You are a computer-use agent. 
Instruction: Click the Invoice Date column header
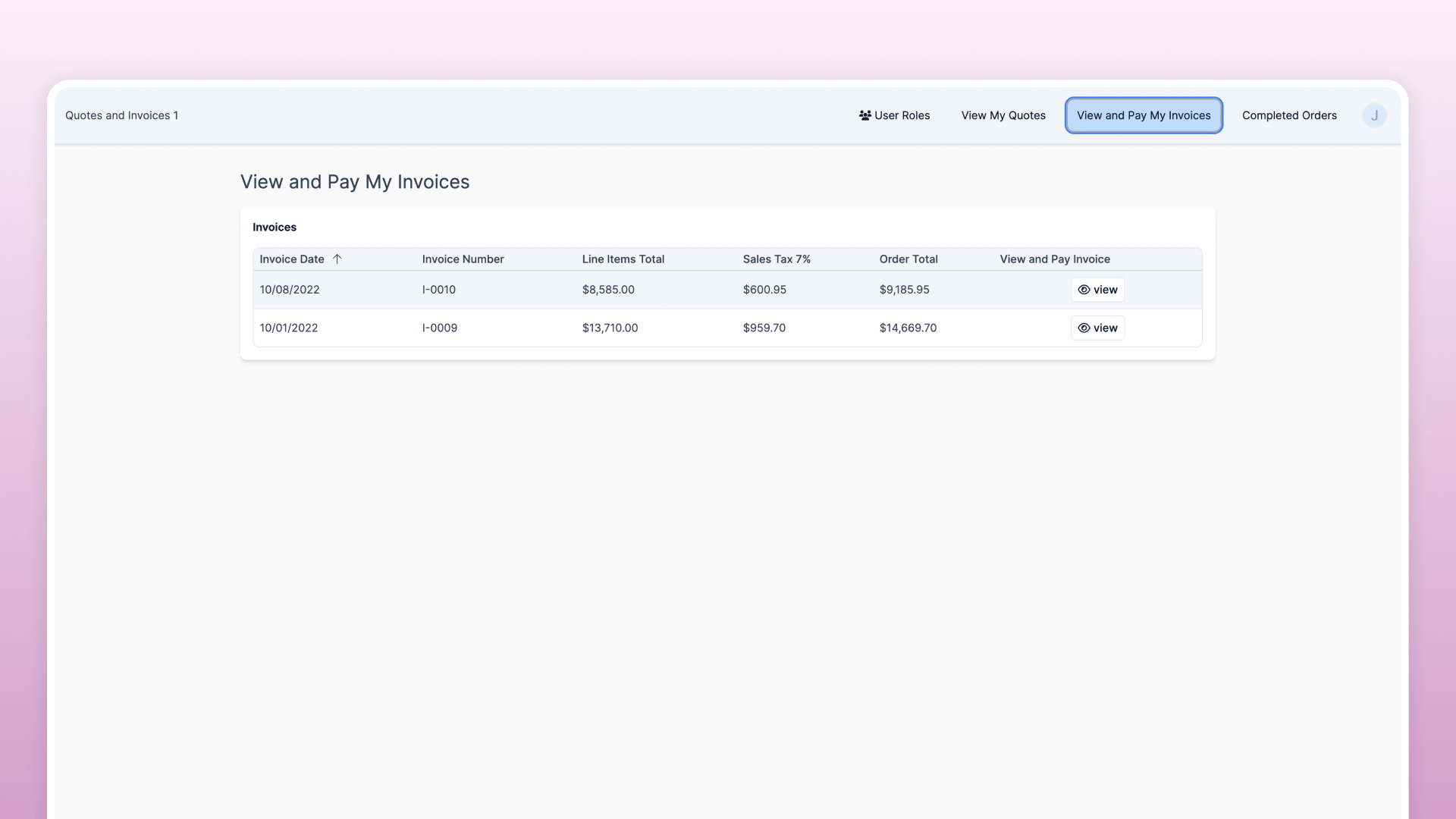pos(291,259)
